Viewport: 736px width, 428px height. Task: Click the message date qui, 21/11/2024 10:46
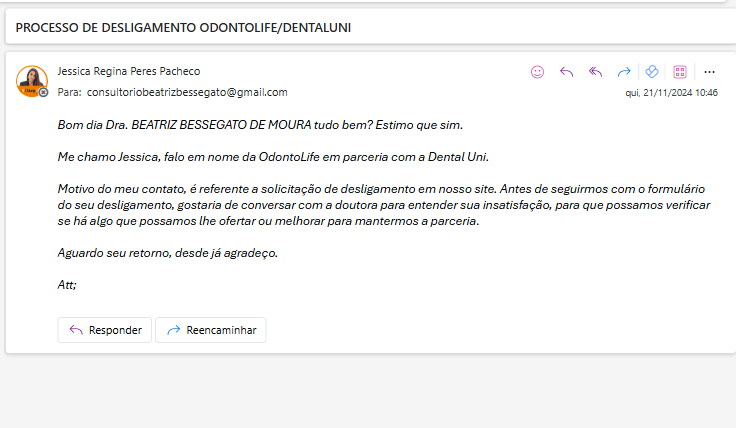(671, 92)
